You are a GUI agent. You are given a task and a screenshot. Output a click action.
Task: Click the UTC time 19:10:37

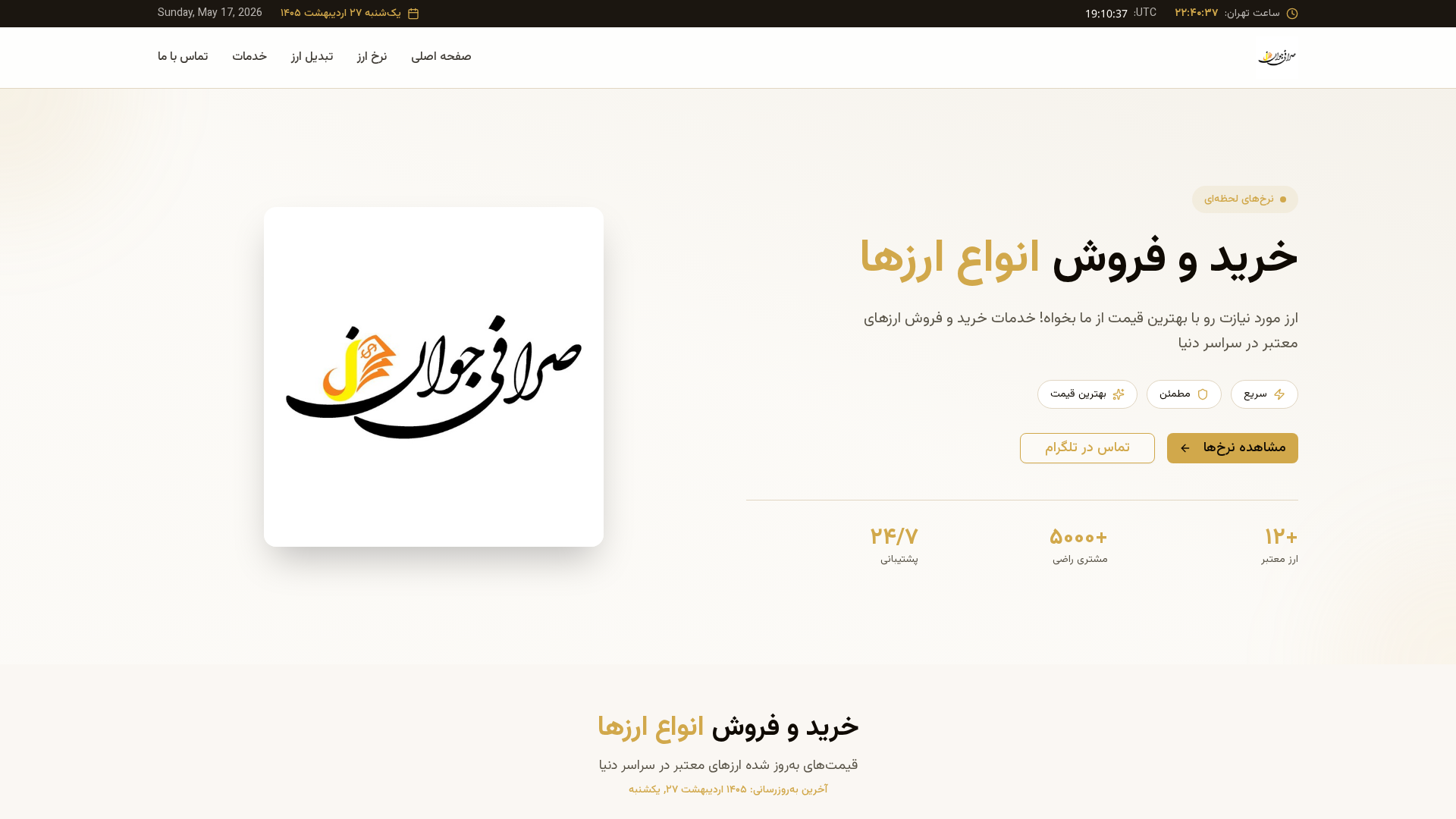click(1106, 14)
